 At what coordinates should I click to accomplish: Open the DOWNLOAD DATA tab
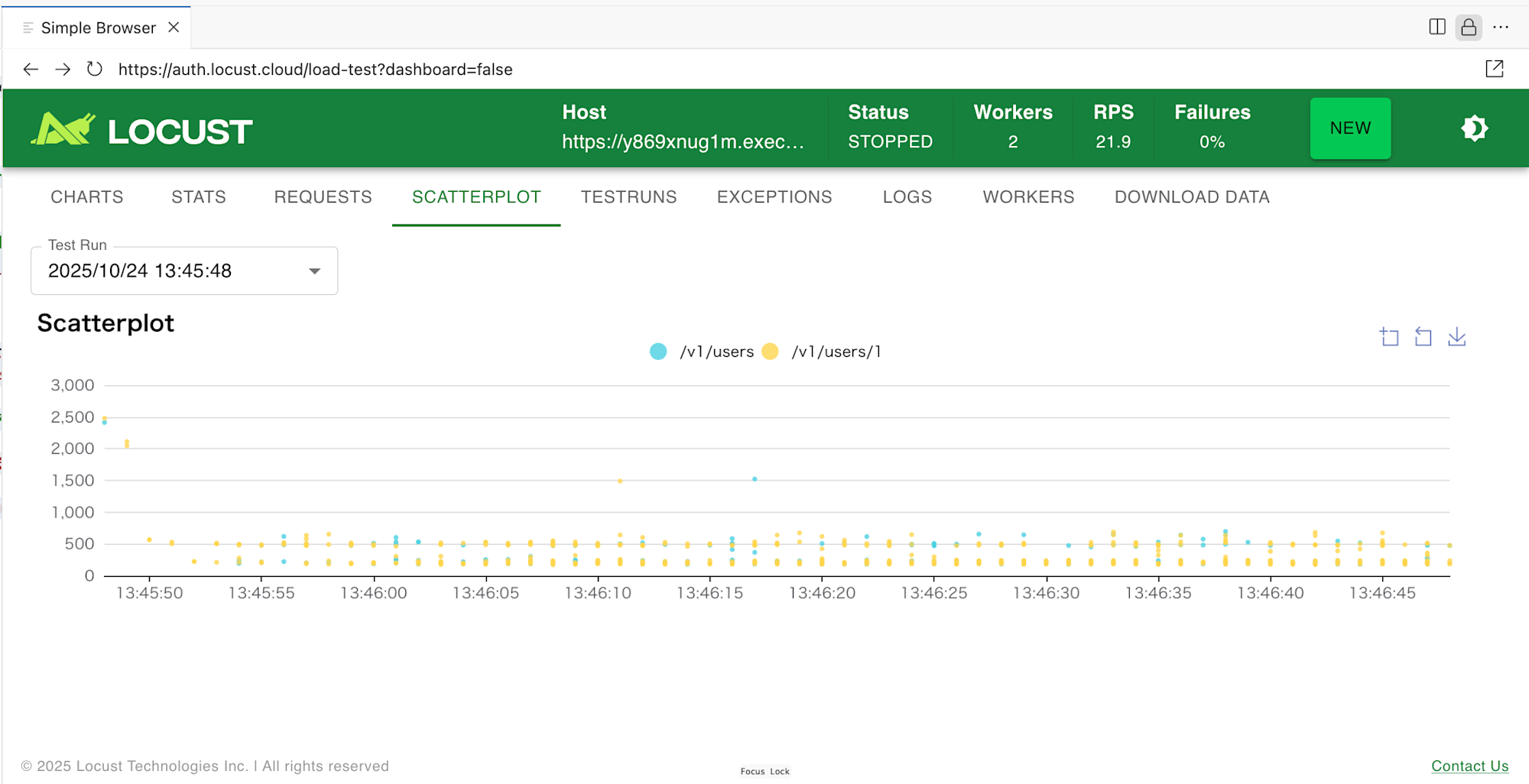click(x=1191, y=197)
